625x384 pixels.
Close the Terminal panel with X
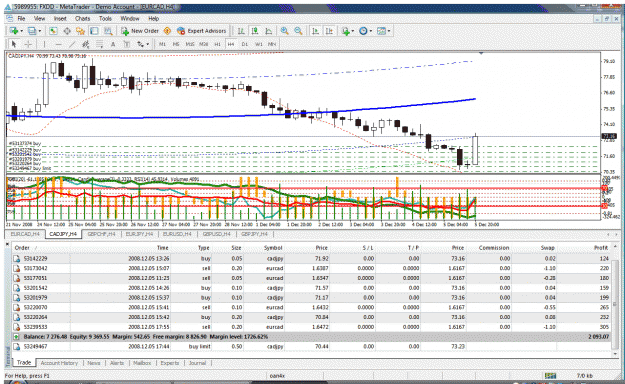pos(7,243)
